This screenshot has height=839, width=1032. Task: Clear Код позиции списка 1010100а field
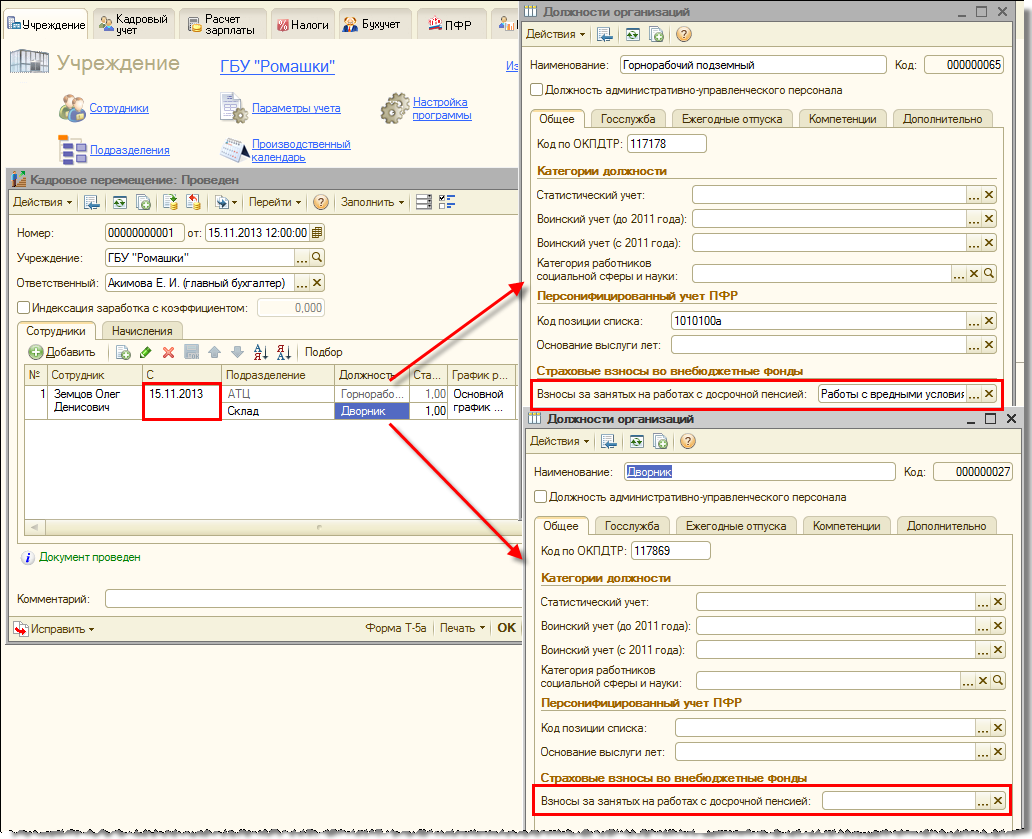[989, 321]
